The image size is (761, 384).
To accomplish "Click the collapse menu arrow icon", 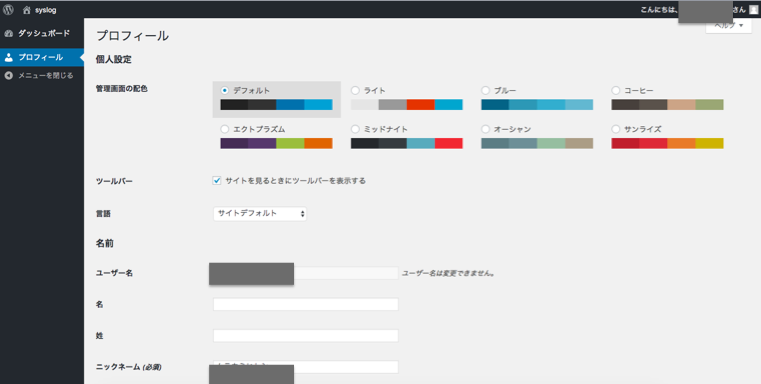I will point(8,76).
